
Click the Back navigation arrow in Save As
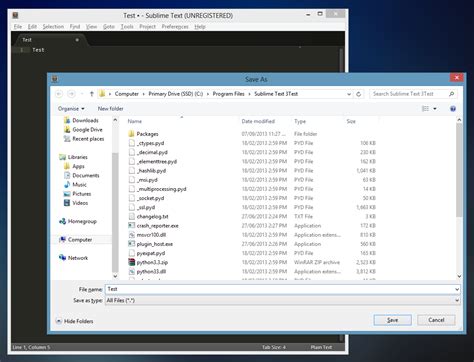(59, 94)
